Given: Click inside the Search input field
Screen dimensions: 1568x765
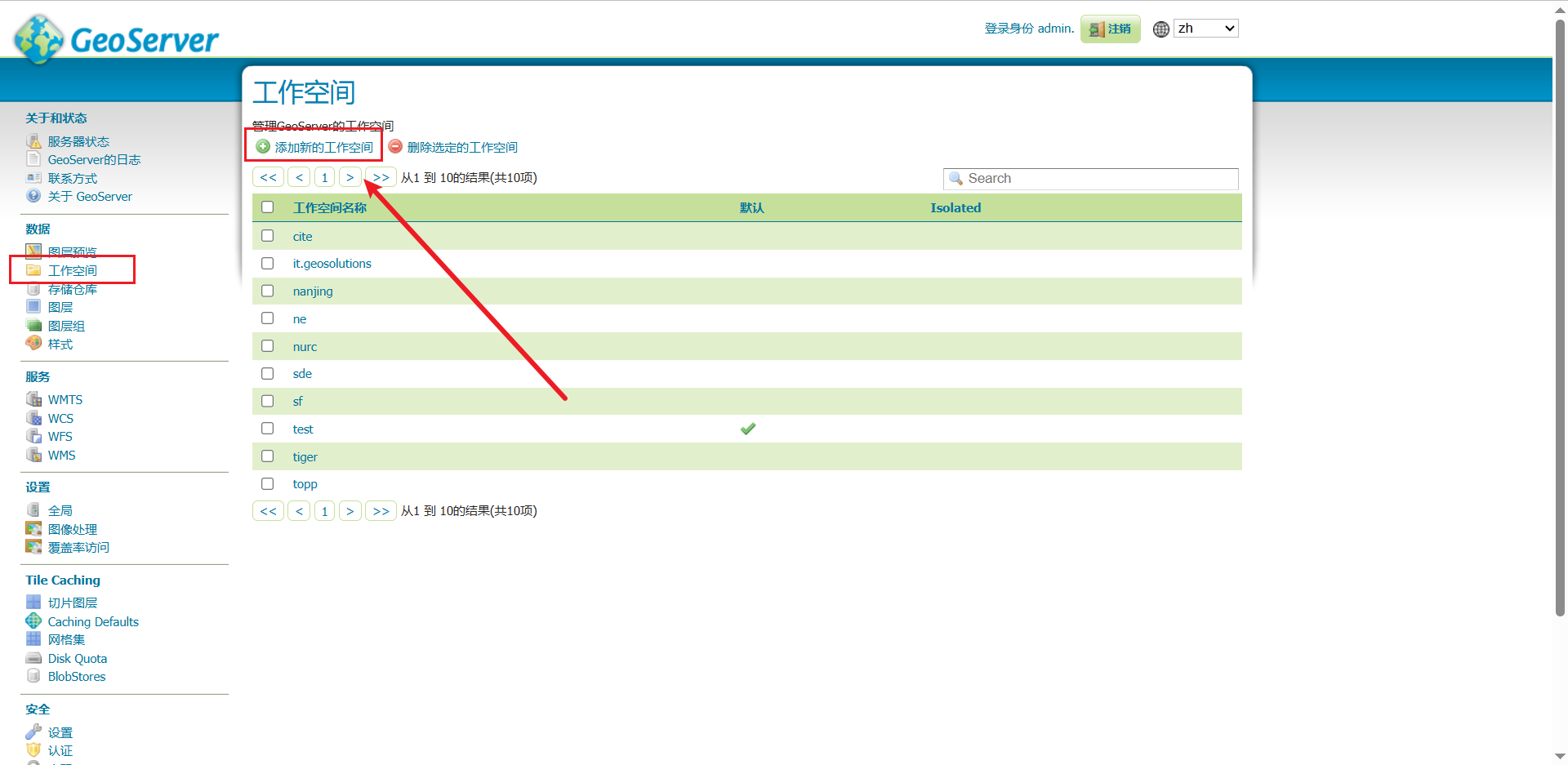Looking at the screenshot, I should (1091, 179).
